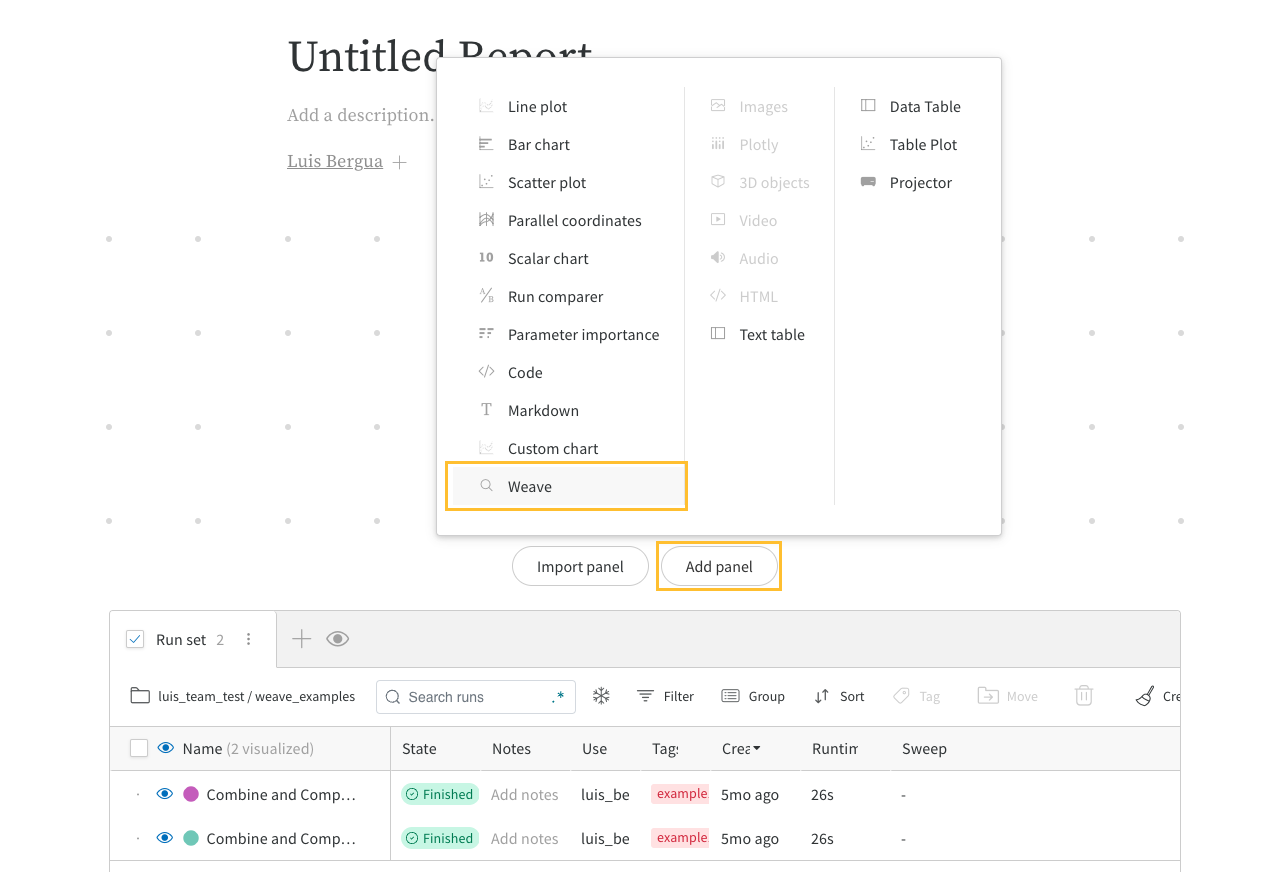Click the plus icon next to Luis Bergua
Screen dimensions: 1262x872
coord(399,162)
